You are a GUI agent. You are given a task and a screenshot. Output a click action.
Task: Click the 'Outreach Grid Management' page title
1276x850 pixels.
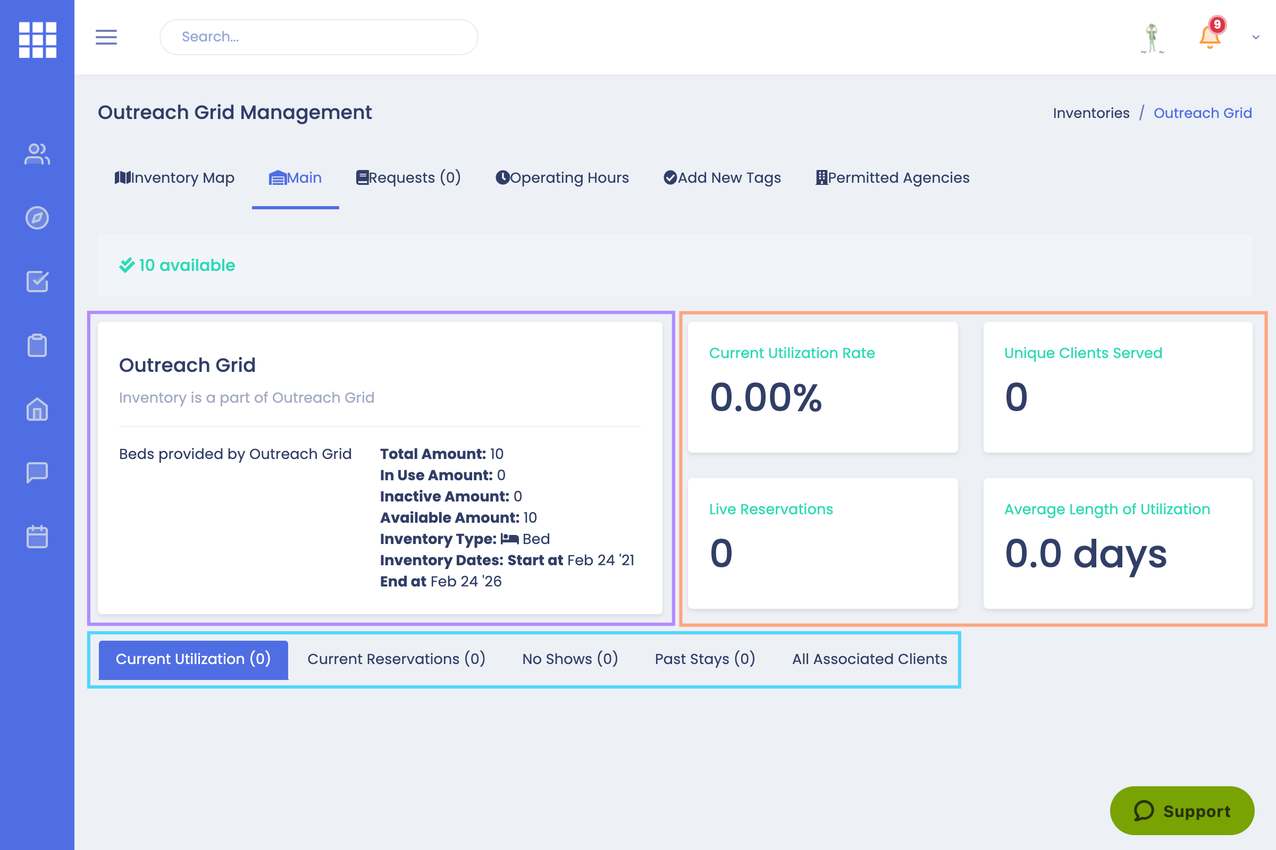tap(235, 113)
